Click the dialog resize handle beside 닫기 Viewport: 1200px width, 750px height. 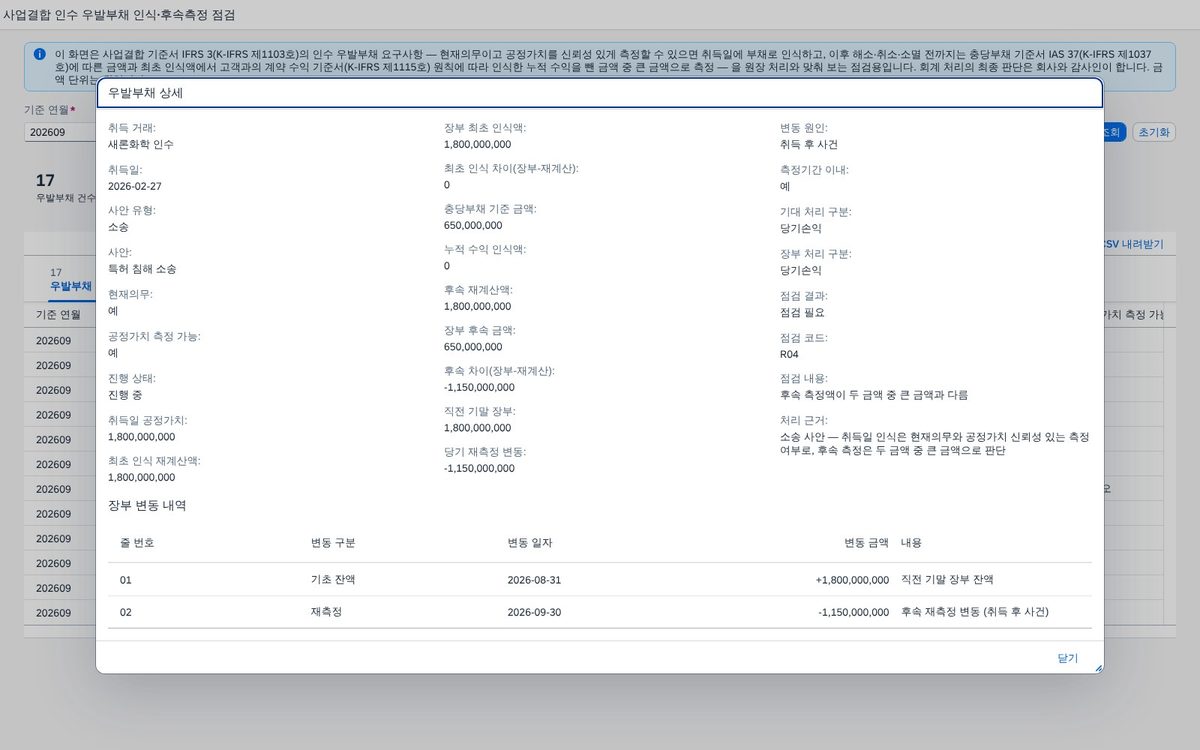(x=1098, y=667)
